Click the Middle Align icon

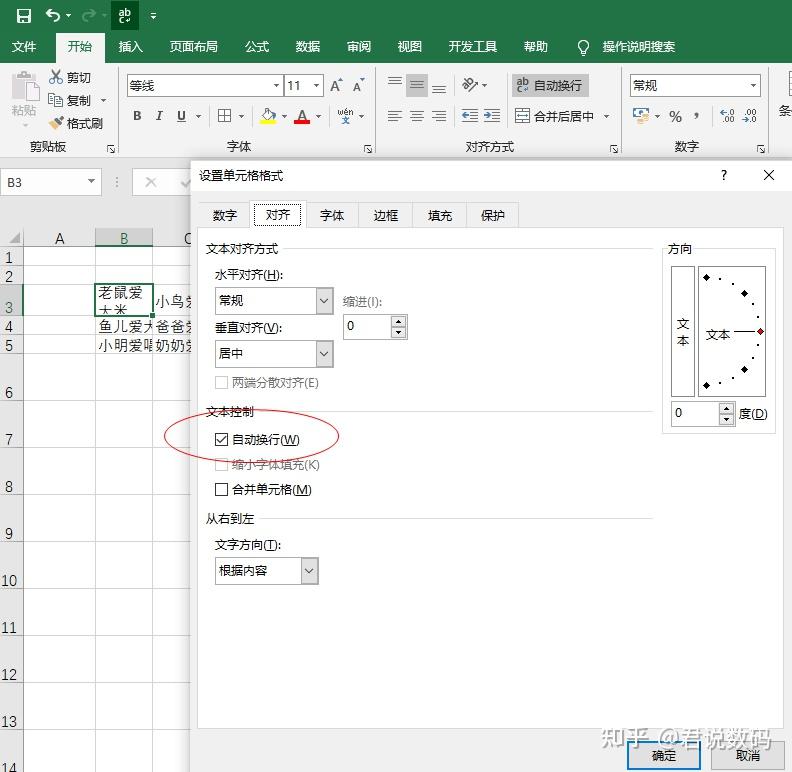[417, 85]
